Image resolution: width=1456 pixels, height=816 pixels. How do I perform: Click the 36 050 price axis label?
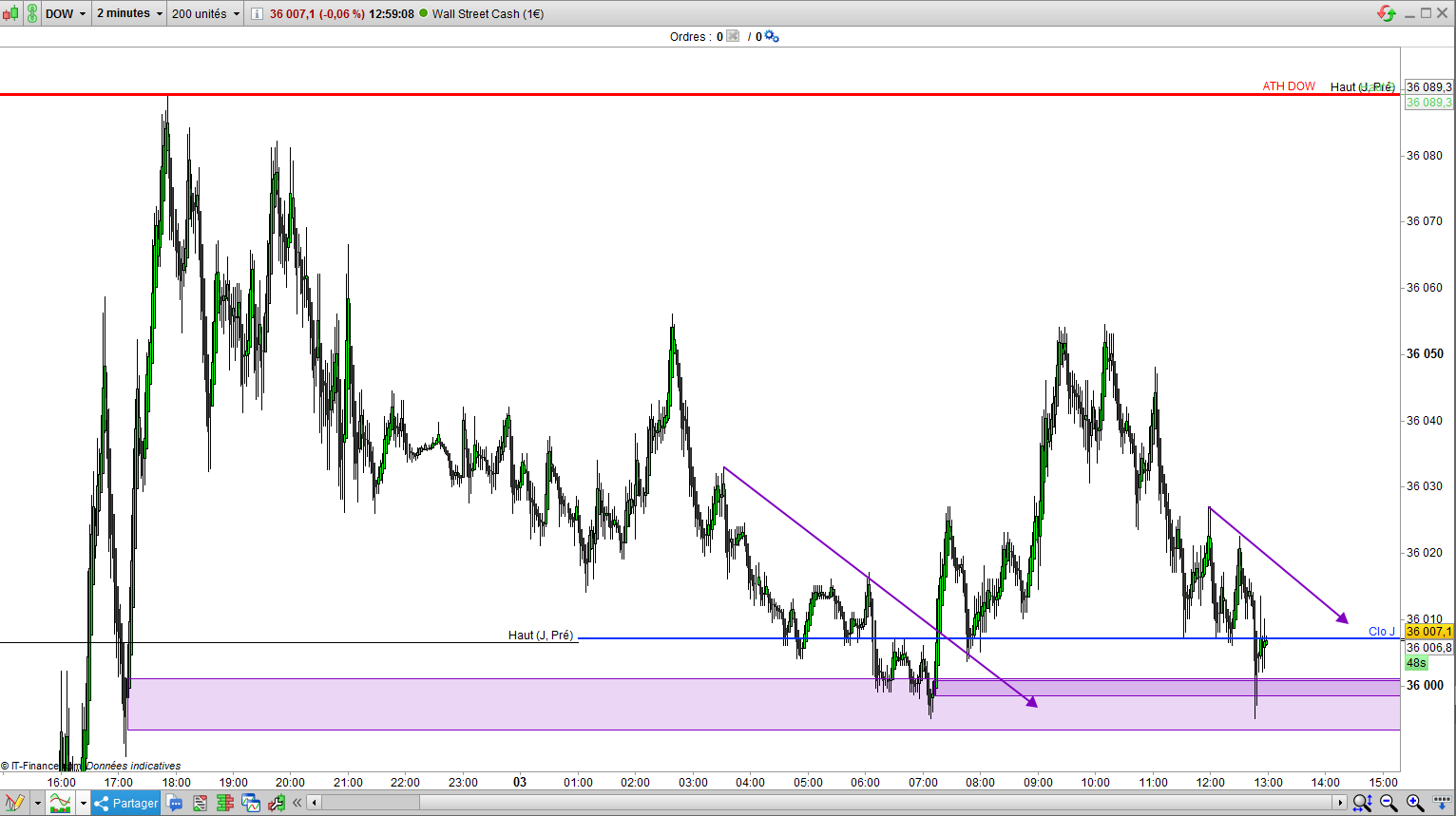click(x=1425, y=353)
